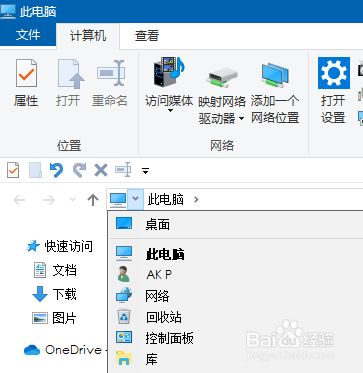Select 库 from the dropdown list
The width and height of the screenshot is (363, 373).
pos(235,359)
